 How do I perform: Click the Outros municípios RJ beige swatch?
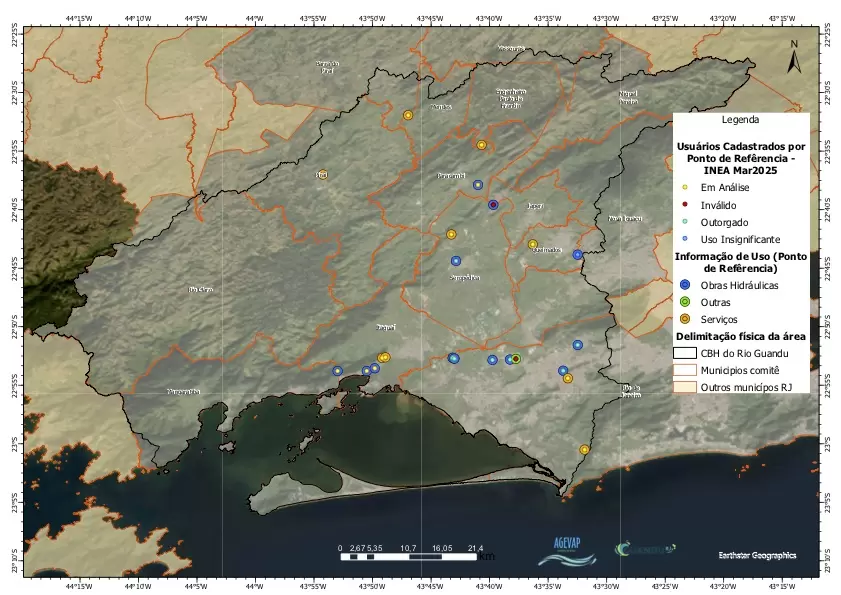click(684, 385)
